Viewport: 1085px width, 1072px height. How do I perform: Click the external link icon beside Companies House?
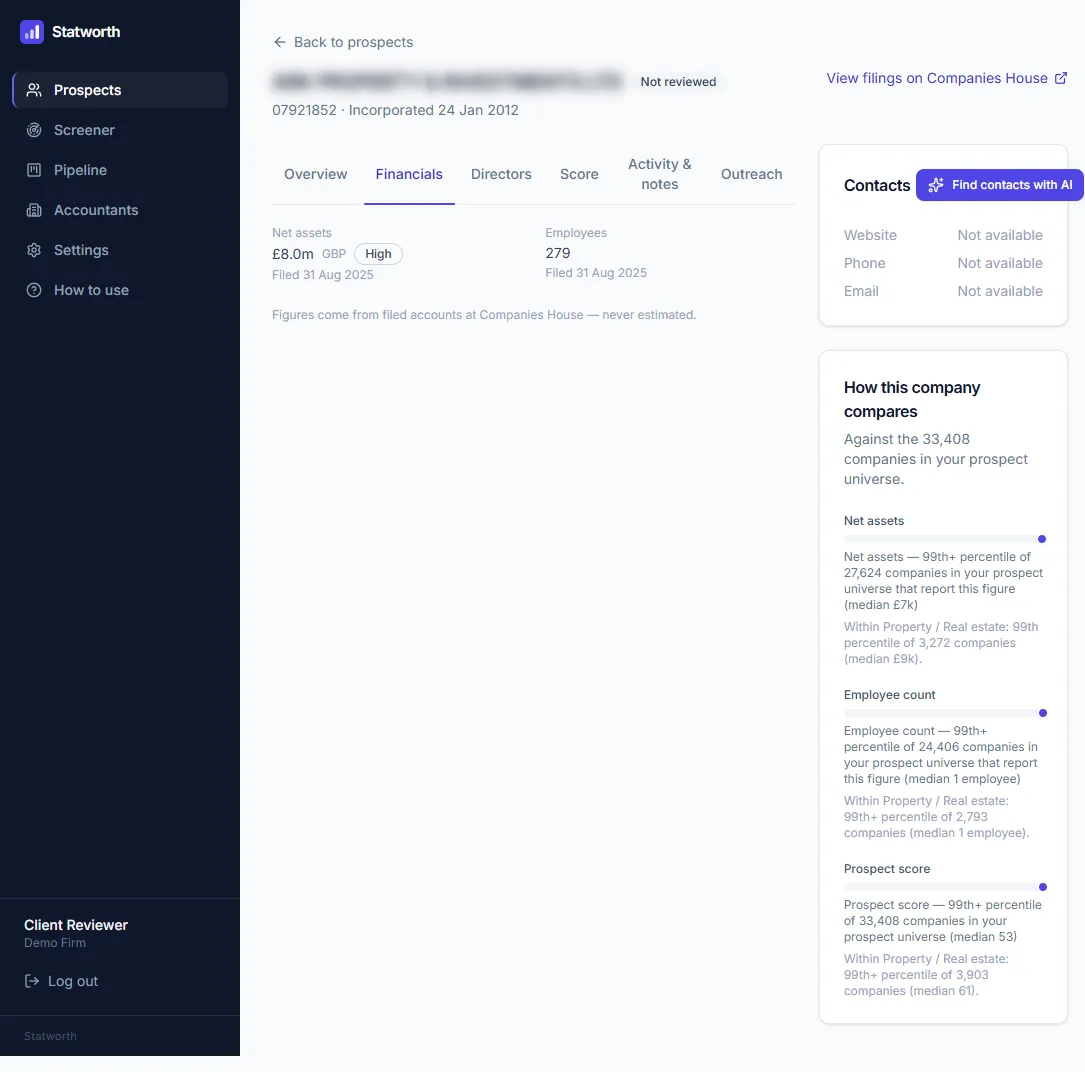click(x=1060, y=78)
